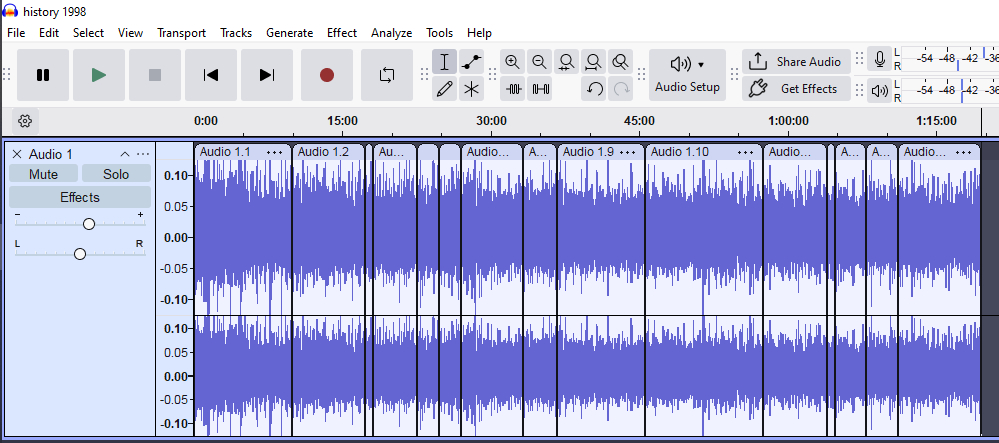Toggle loop playback
The height and width of the screenshot is (443, 999).
click(x=386, y=75)
